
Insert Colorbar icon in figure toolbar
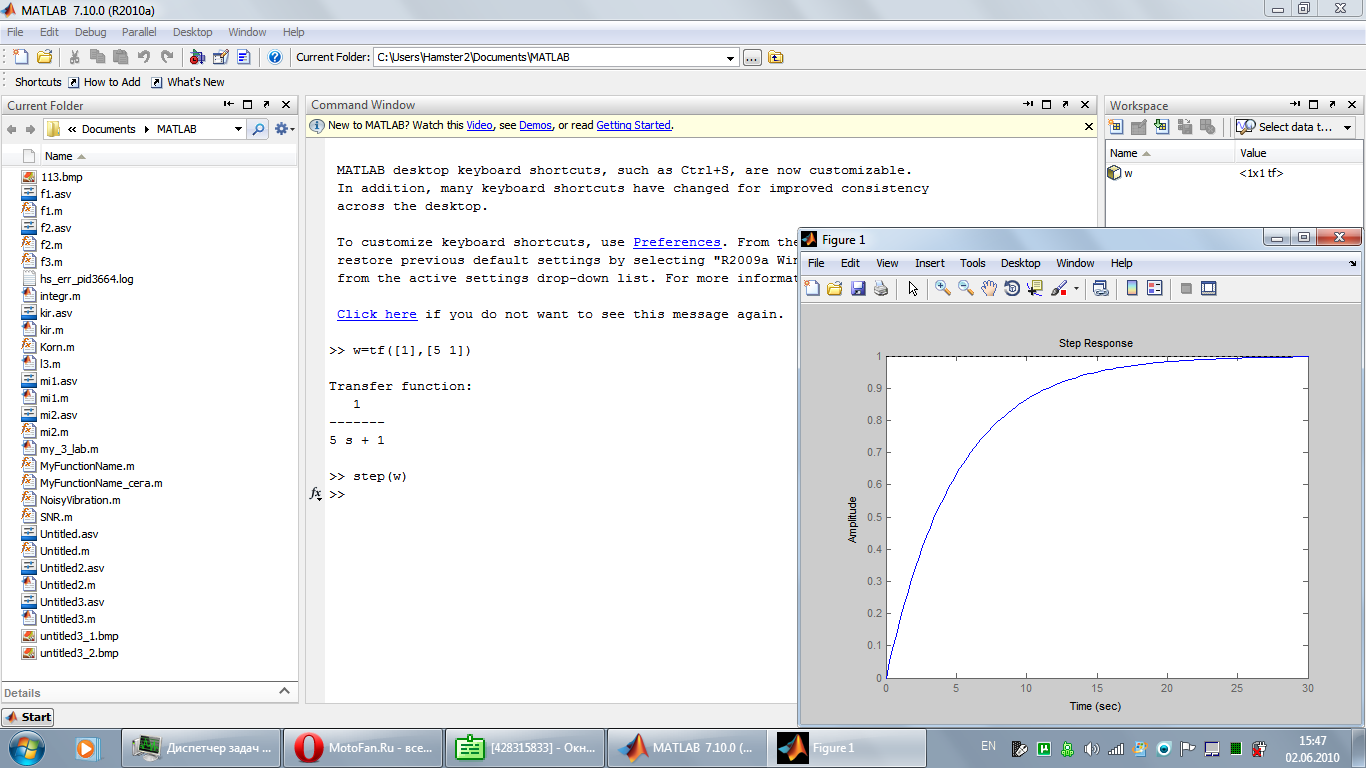[1132, 288]
